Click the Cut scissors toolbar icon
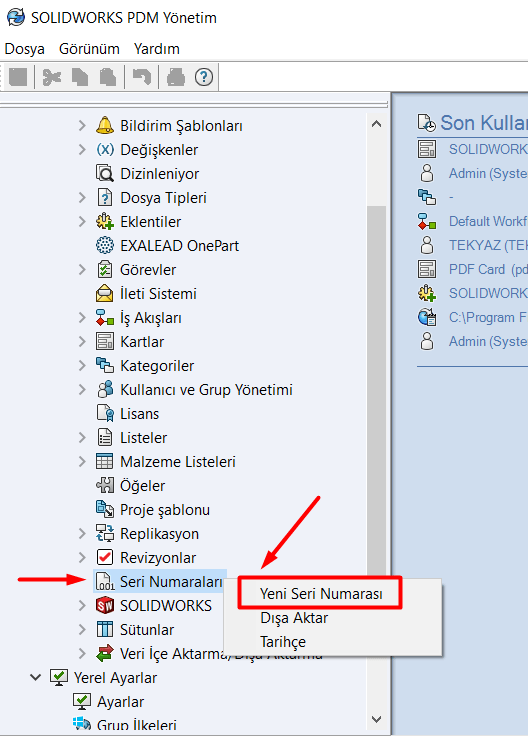The width and height of the screenshot is (528, 737). [x=52, y=77]
